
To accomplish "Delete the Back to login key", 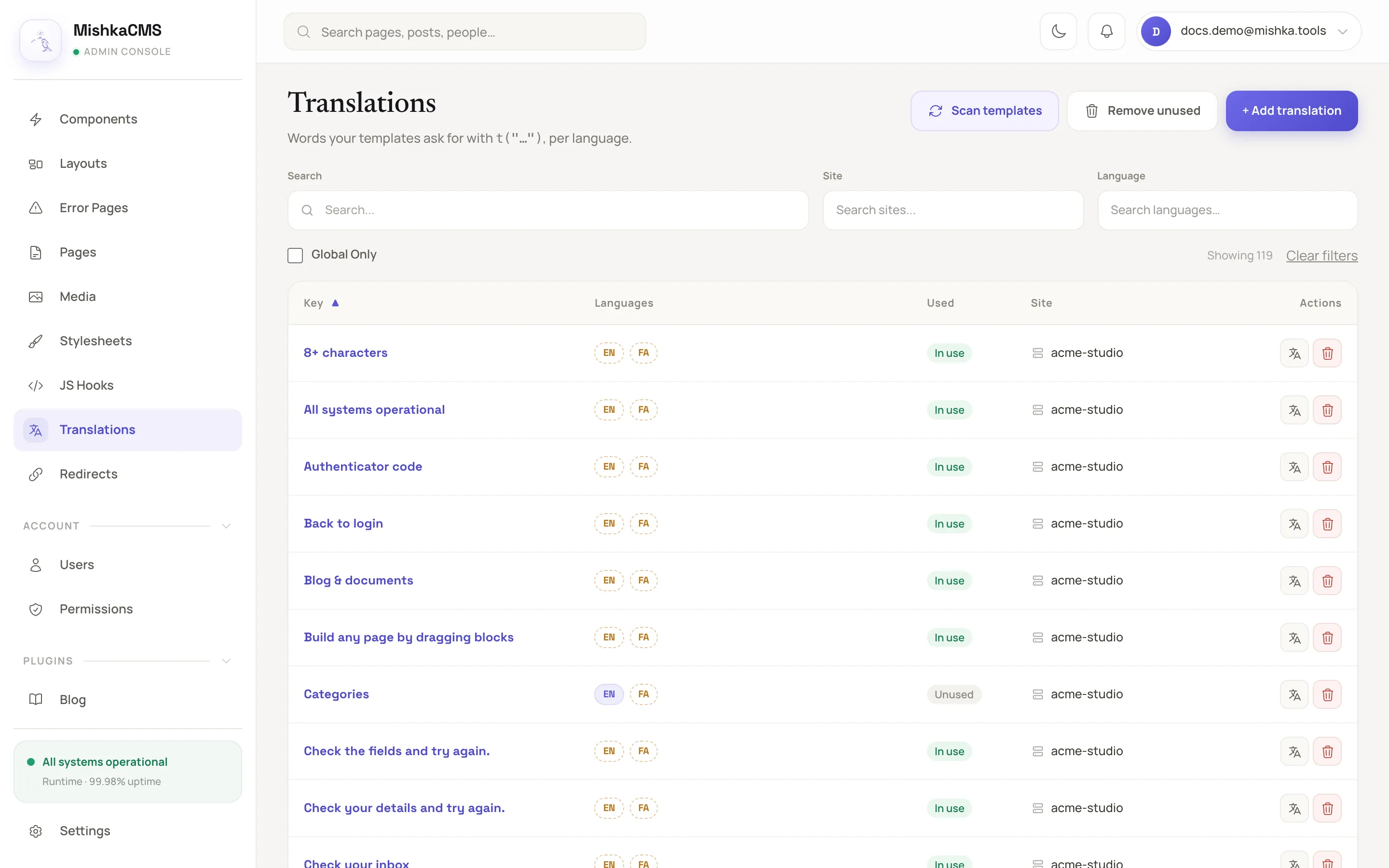I will tap(1327, 524).
